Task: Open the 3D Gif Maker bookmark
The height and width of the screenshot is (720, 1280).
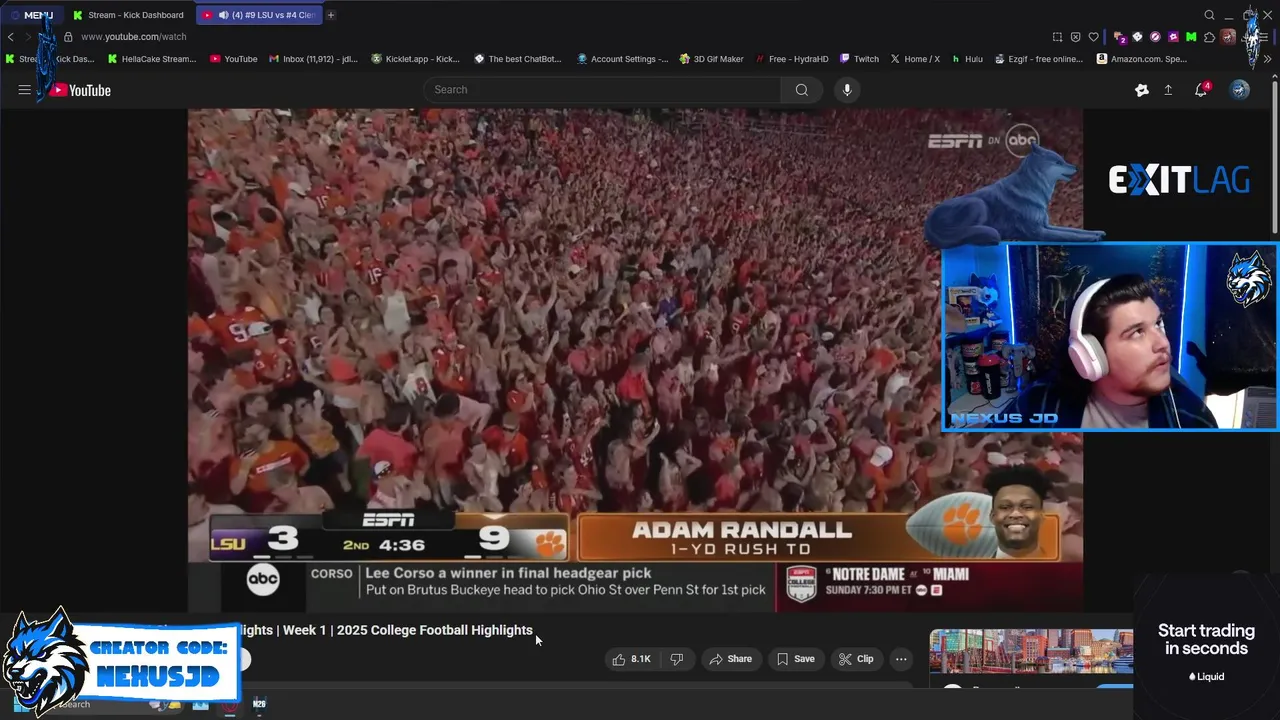Action: pos(711,59)
